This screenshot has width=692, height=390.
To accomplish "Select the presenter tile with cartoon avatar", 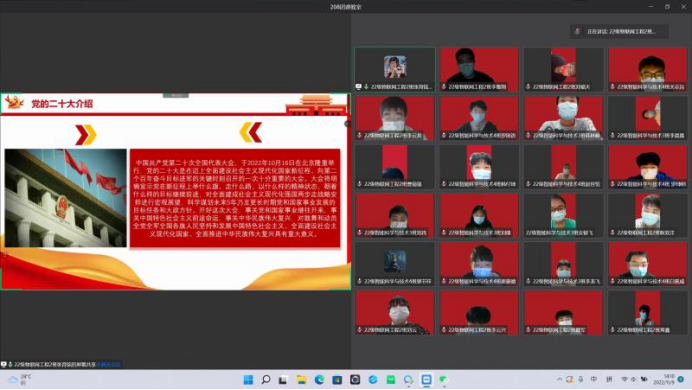I will coord(395,70).
